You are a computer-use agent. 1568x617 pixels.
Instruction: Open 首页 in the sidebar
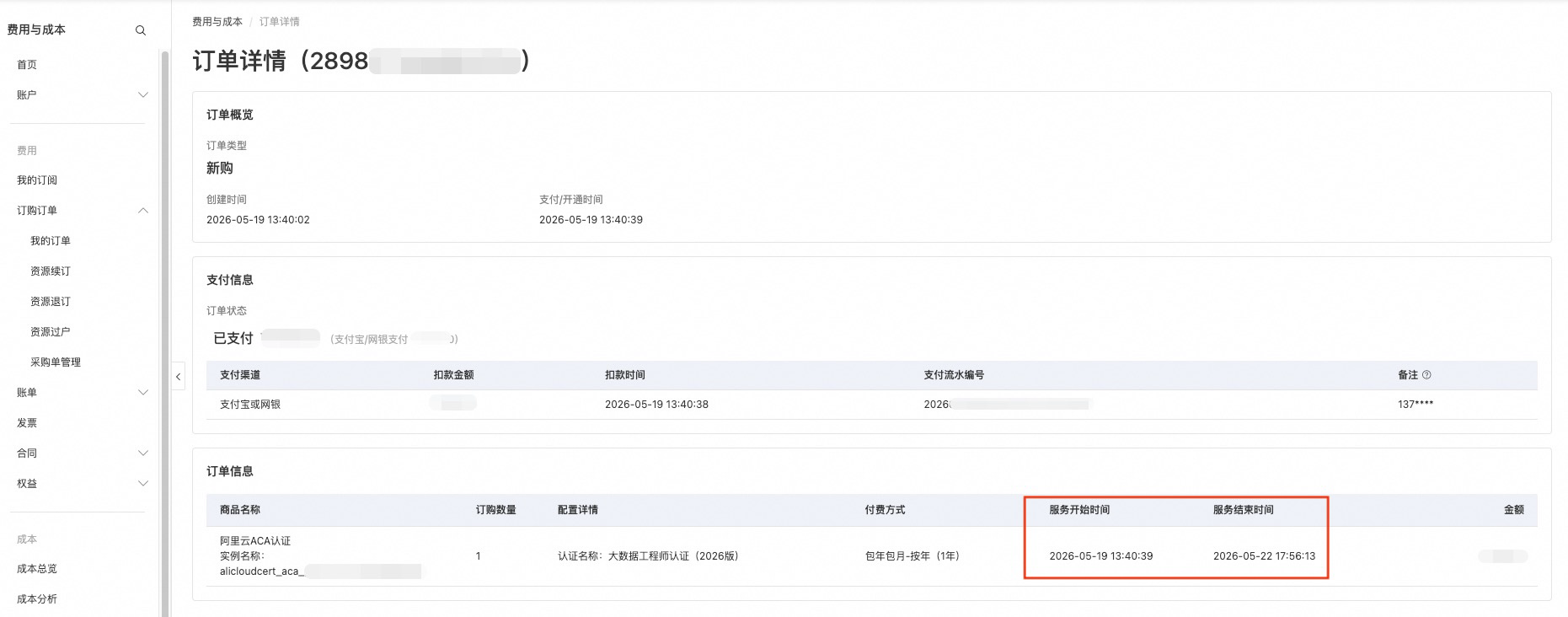[27, 65]
